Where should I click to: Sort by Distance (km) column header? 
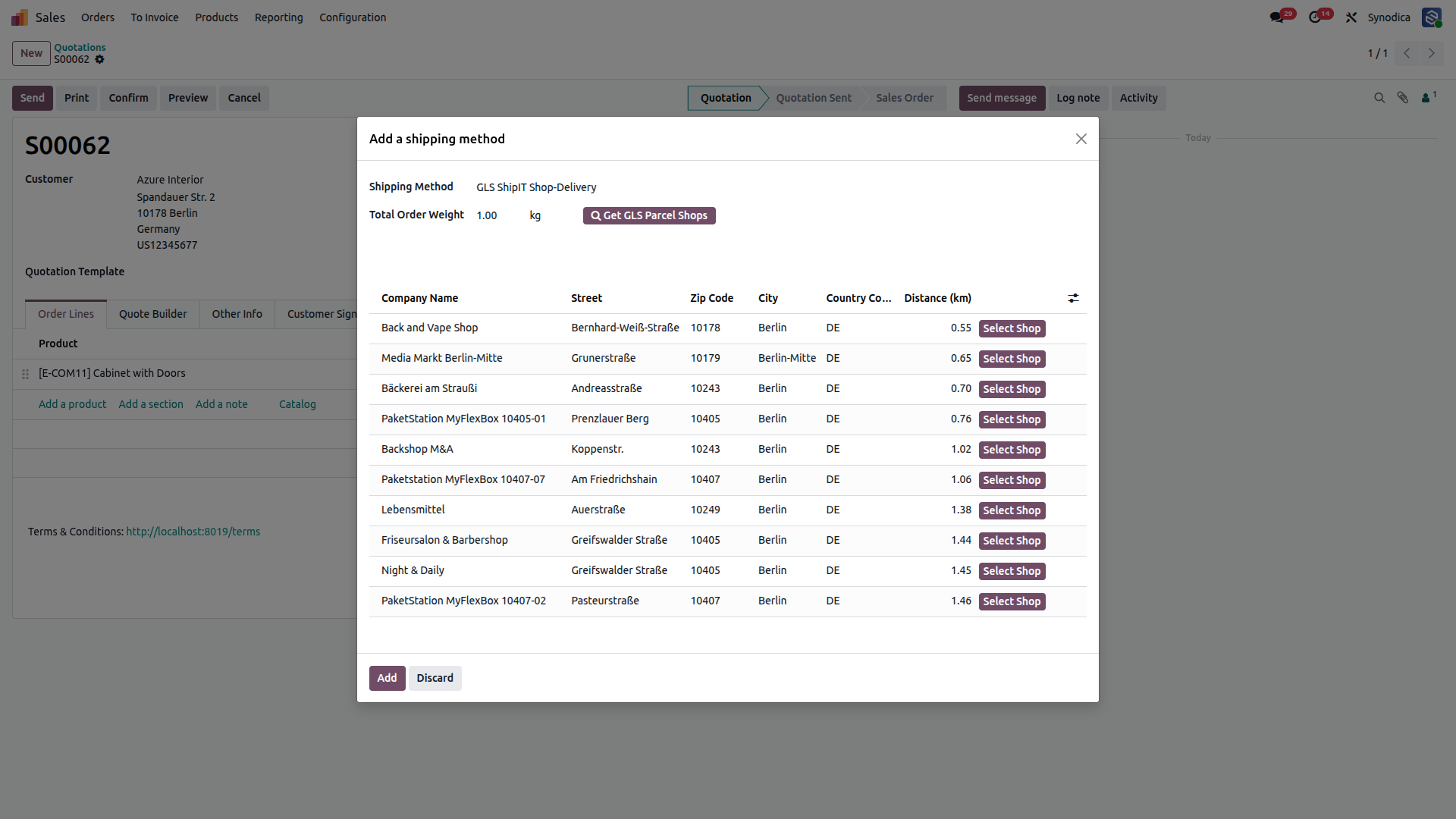tap(937, 298)
